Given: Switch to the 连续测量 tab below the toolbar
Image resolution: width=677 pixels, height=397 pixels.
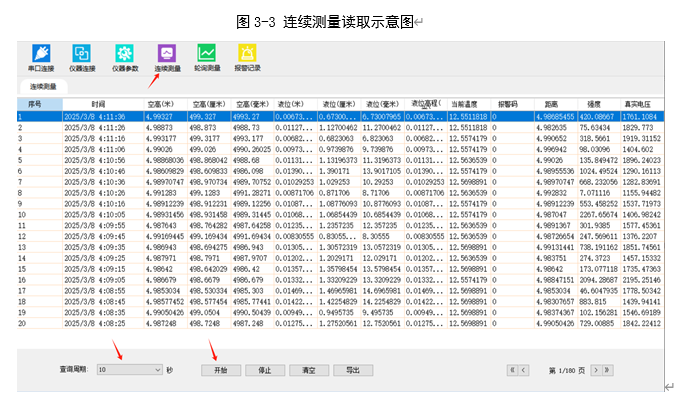Looking at the screenshot, I should pos(43,86).
